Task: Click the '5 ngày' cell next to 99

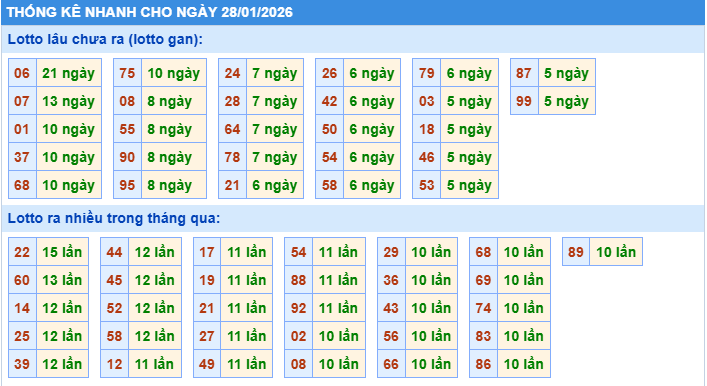Action: click(566, 101)
